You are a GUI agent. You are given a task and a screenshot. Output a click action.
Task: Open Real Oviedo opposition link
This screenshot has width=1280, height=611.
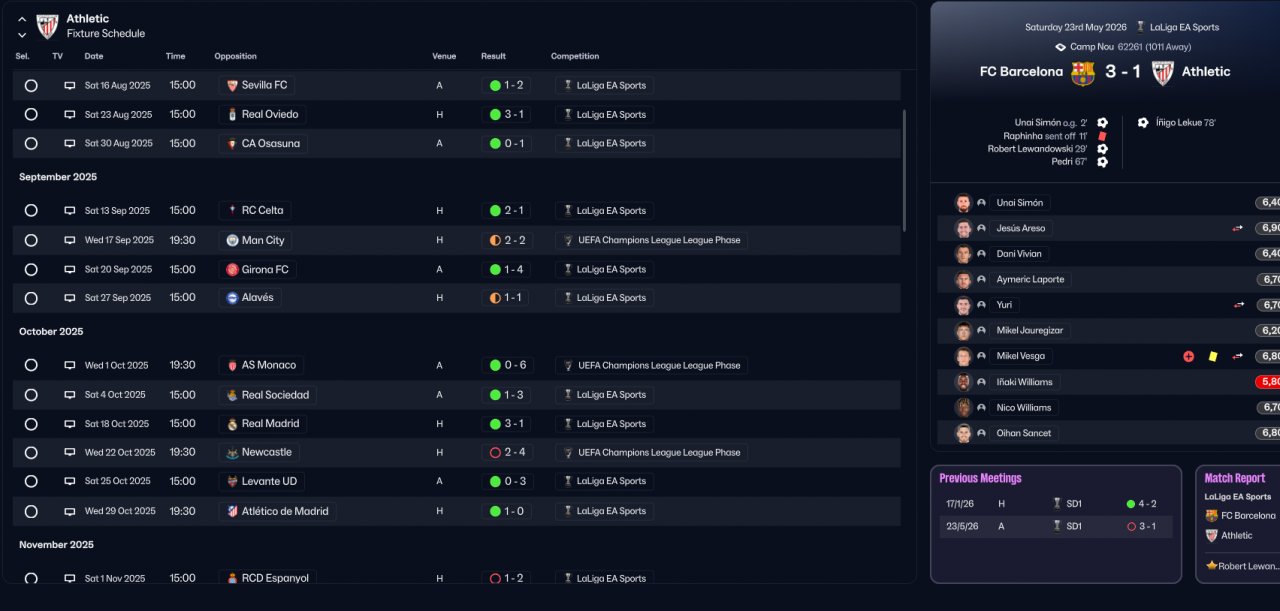pyautogui.click(x=262, y=115)
